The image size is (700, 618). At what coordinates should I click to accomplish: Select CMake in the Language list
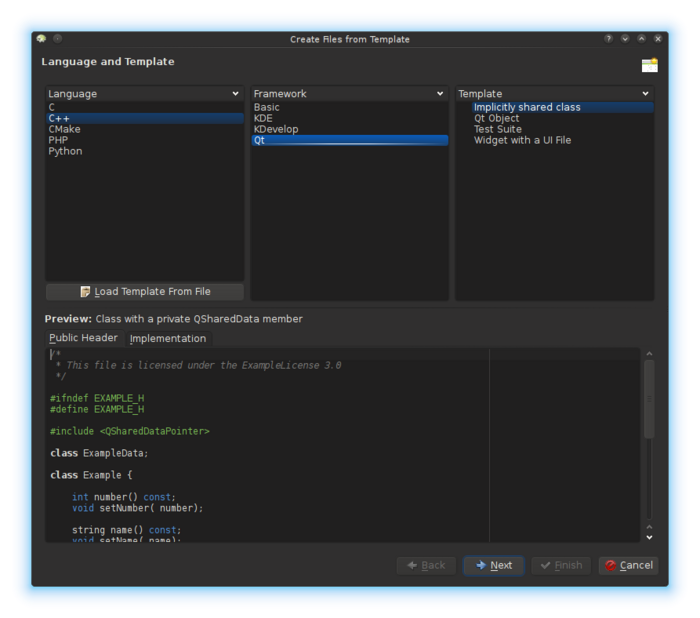pos(145,129)
